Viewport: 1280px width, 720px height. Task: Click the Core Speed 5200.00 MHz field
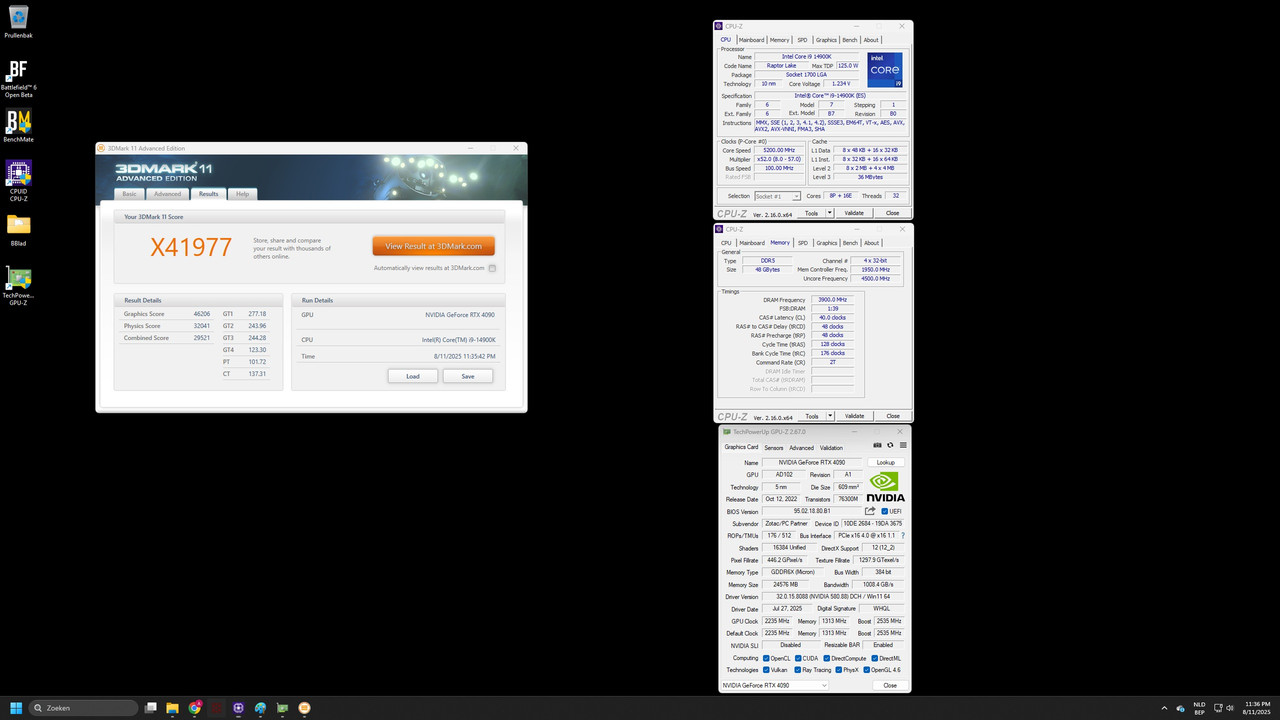click(x=781, y=150)
